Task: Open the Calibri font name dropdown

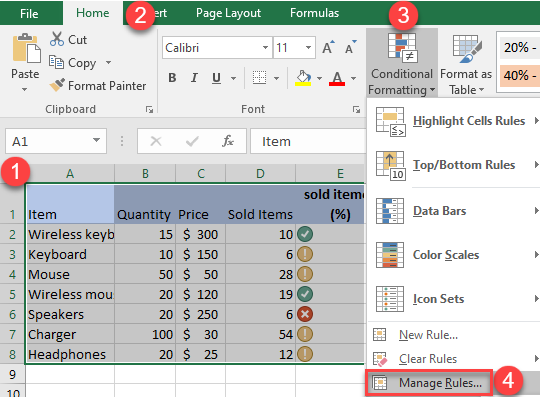Action: pyautogui.click(x=265, y=48)
